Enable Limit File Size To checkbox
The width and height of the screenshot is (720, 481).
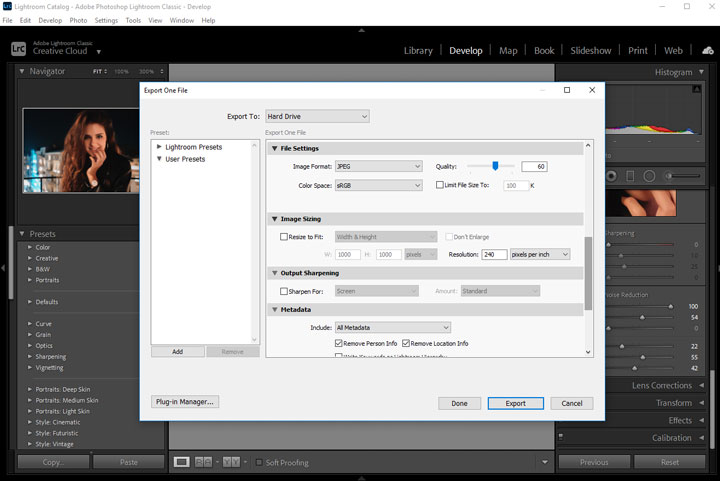(440, 185)
